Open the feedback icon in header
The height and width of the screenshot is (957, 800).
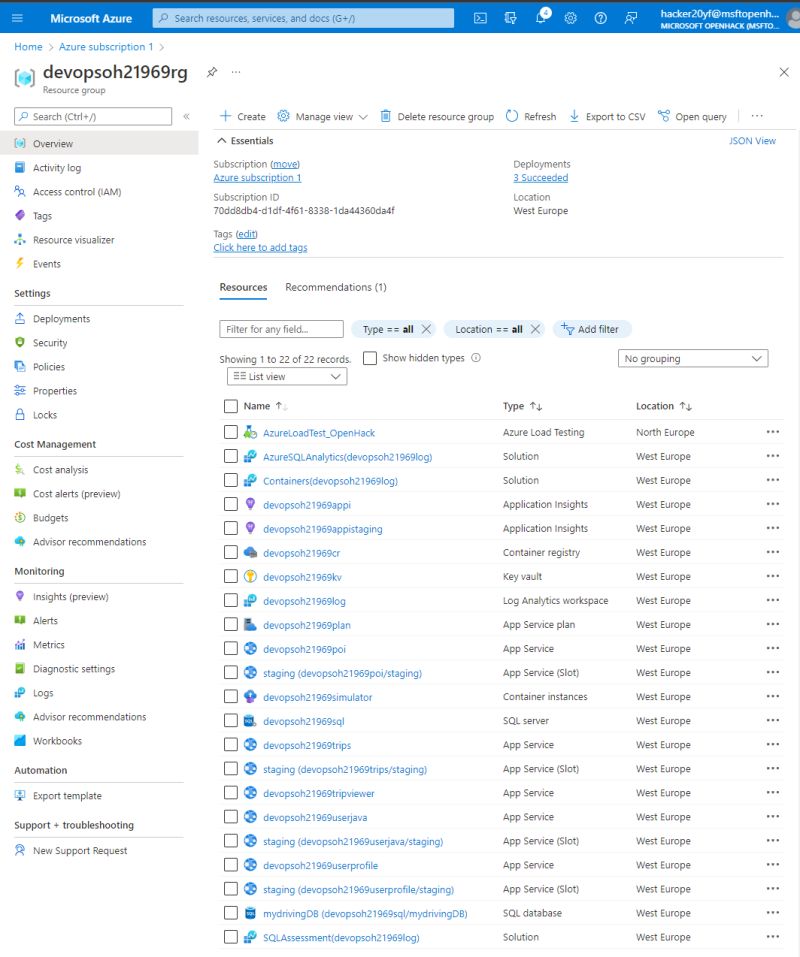coord(630,18)
